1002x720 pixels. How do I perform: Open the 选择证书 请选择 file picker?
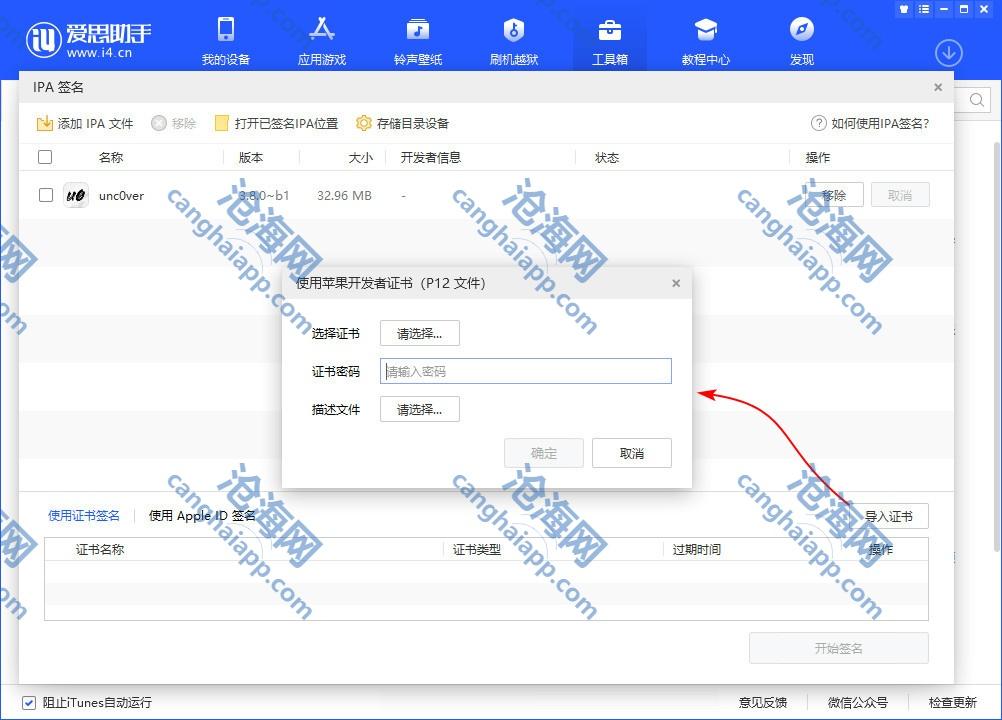pyautogui.click(x=419, y=334)
